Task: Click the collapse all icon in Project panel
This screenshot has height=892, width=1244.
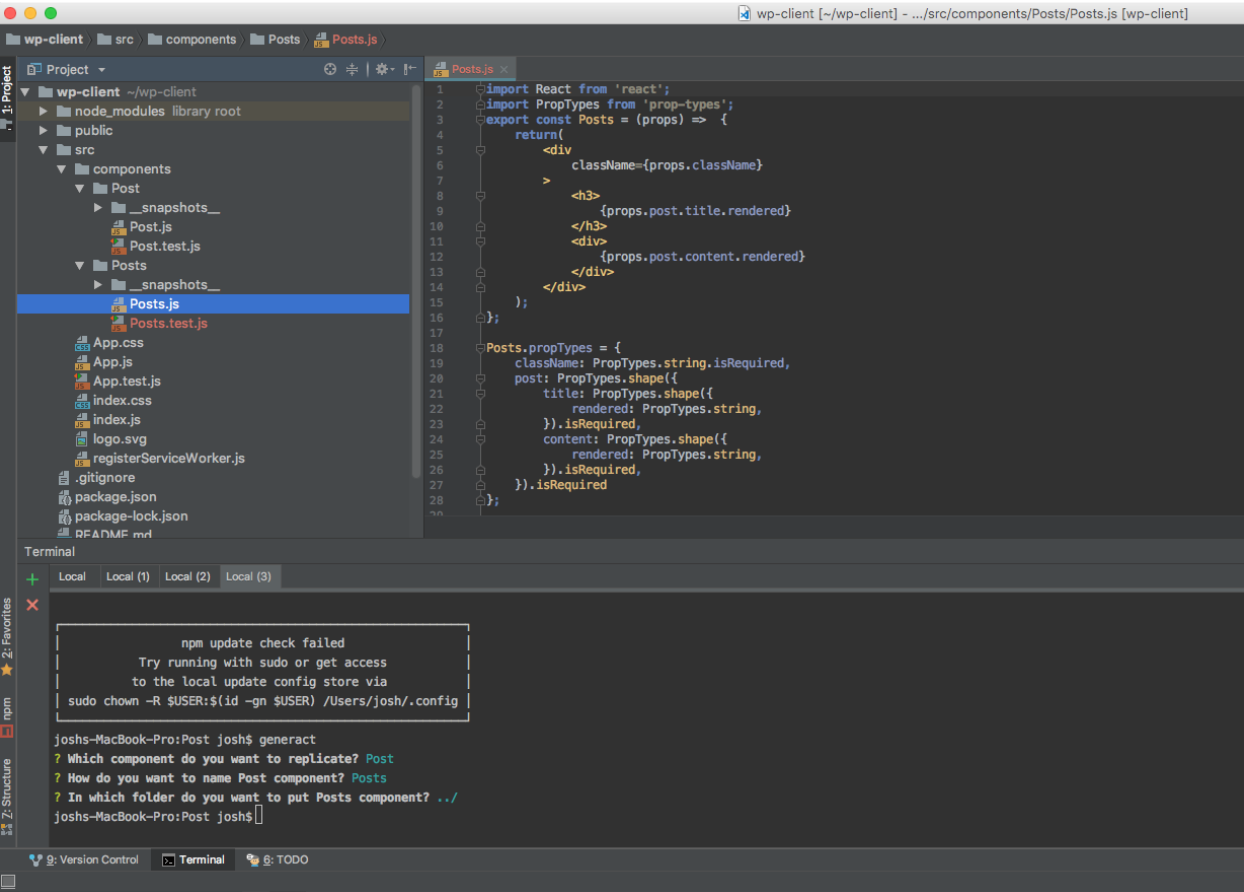Action: 352,69
